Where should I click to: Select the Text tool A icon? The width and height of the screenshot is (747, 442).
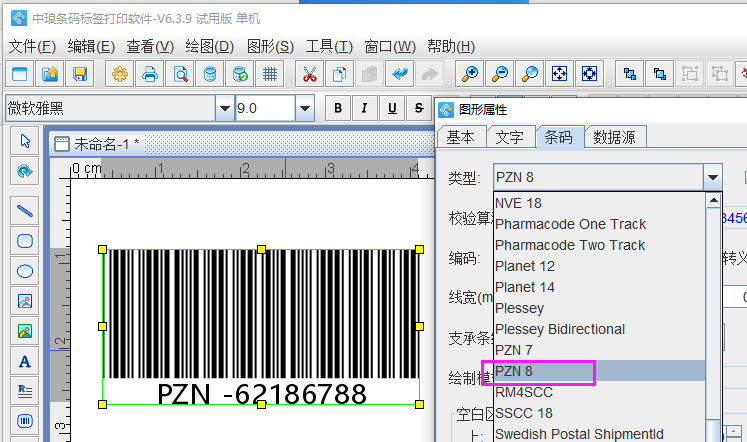(26, 361)
